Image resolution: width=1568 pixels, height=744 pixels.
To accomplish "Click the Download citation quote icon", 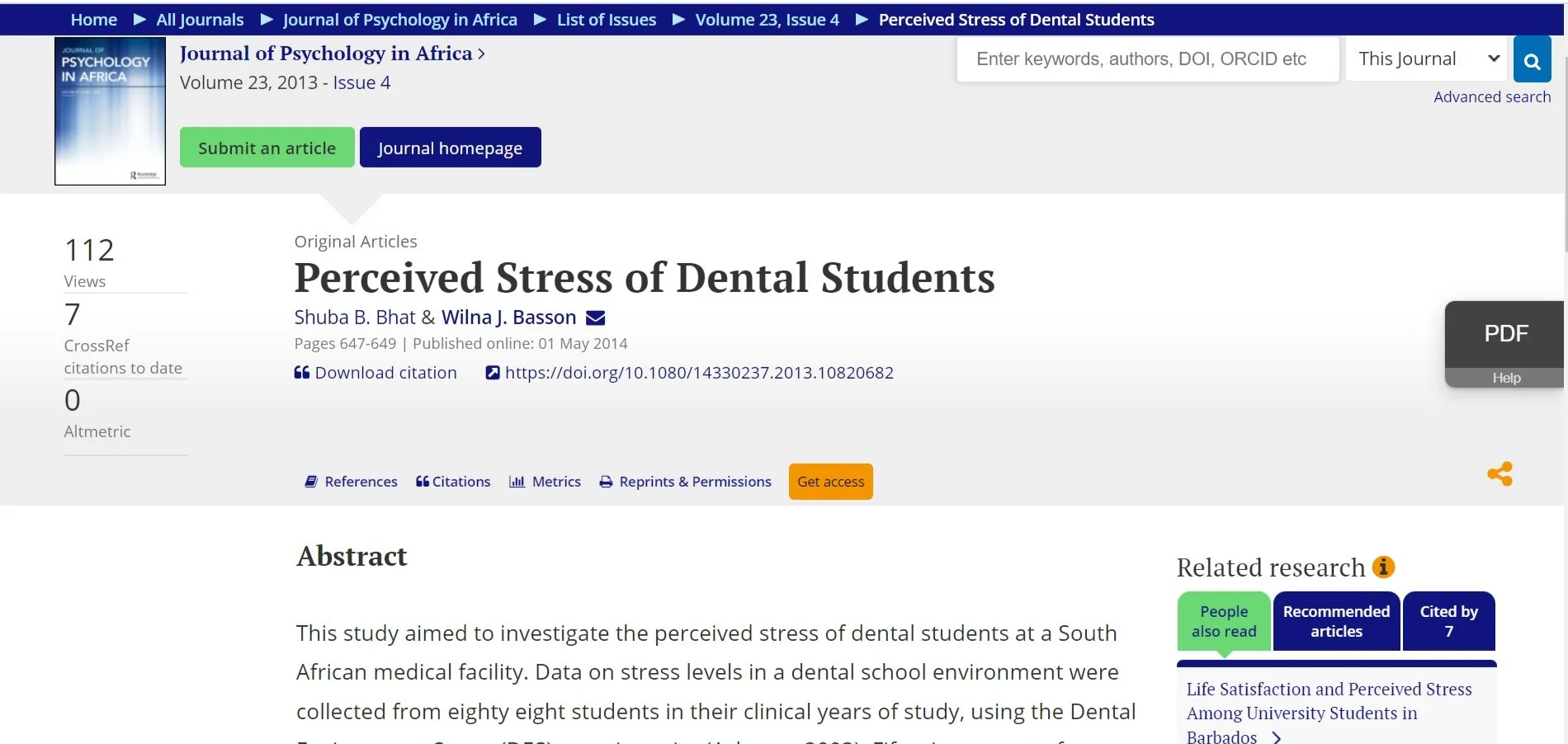I will pyautogui.click(x=302, y=373).
